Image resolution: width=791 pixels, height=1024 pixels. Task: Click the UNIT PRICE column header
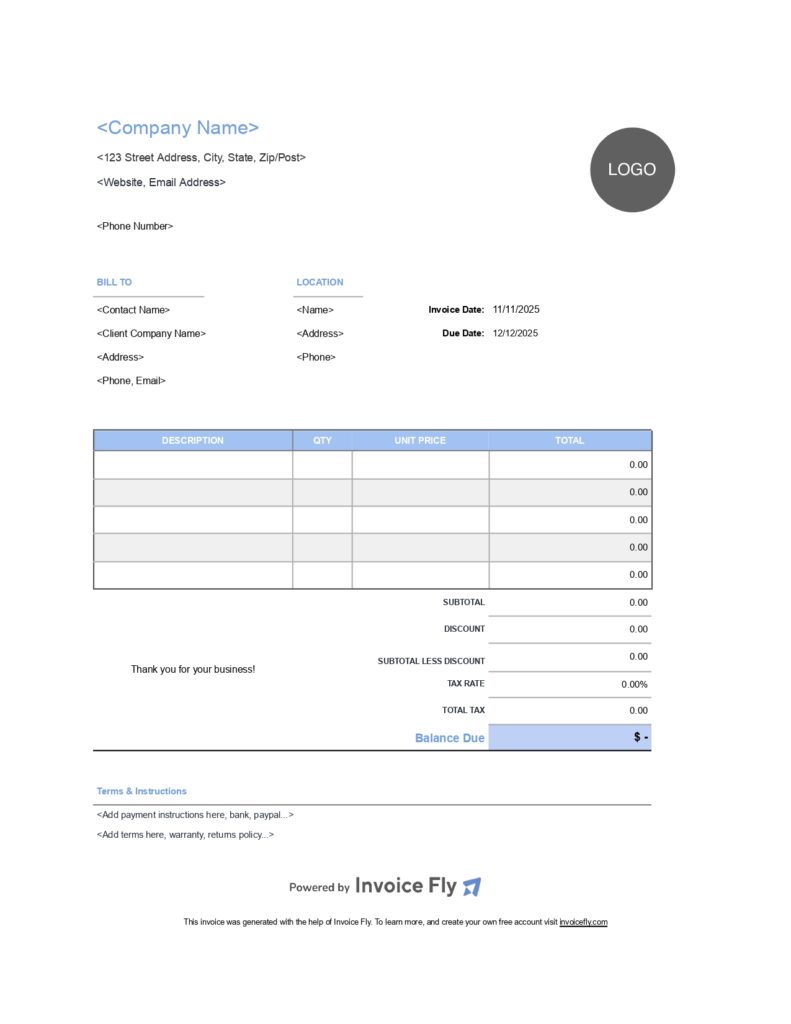click(420, 441)
